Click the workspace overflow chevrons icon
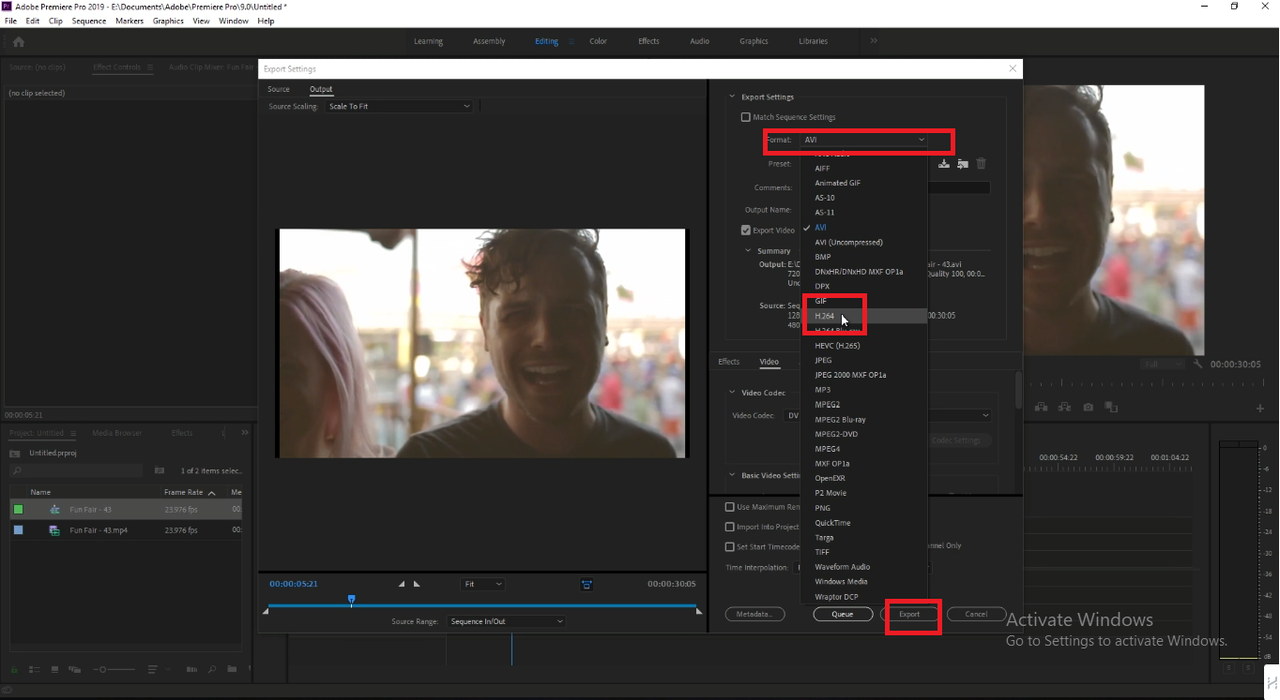The width and height of the screenshot is (1280, 700). click(x=873, y=41)
